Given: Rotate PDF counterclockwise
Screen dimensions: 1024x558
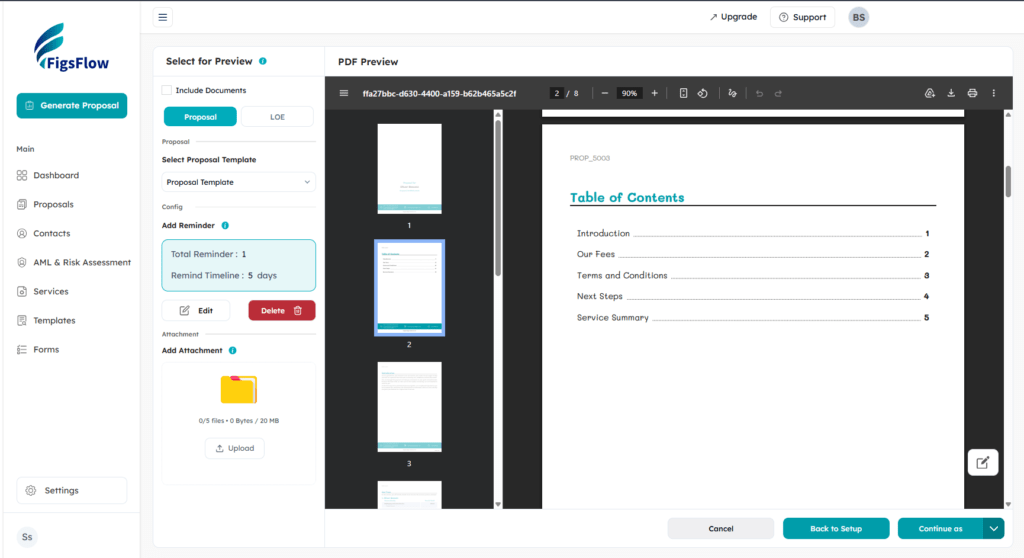Looking at the screenshot, I should tap(703, 93).
